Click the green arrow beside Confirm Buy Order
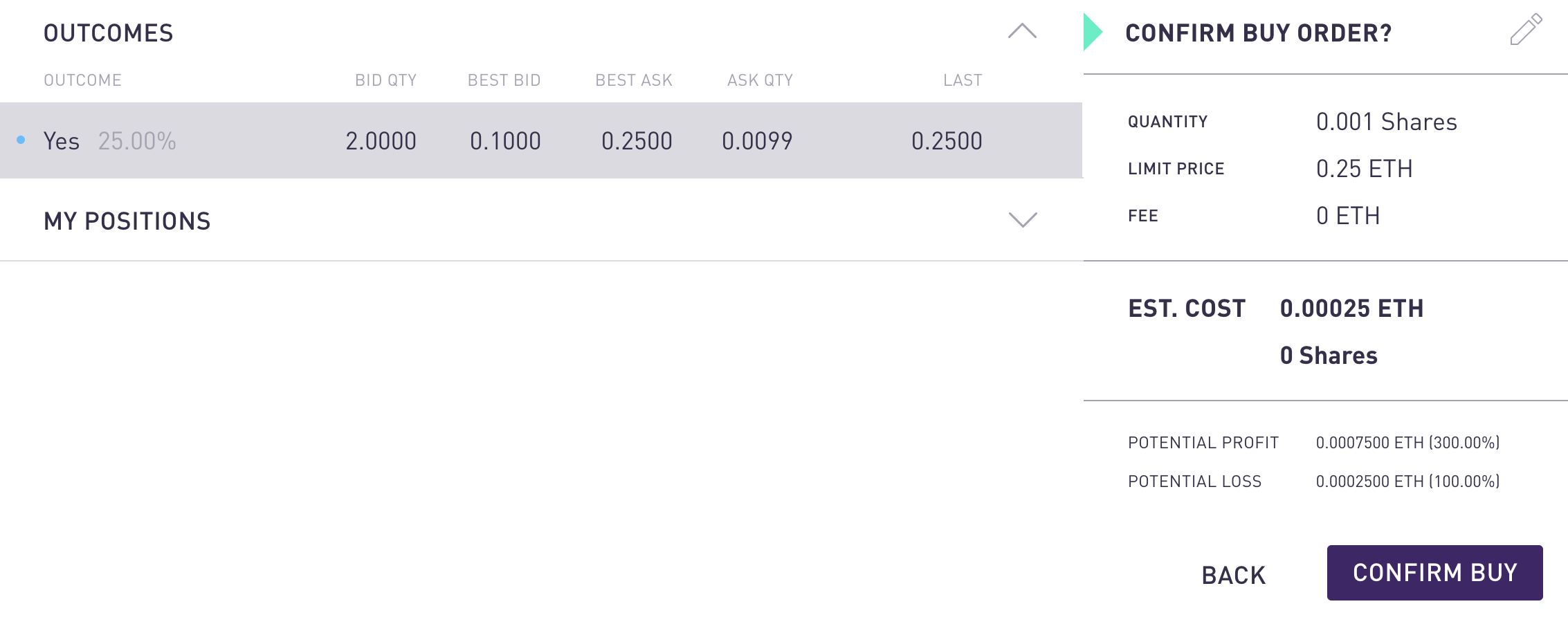Screen dimensions: 1568x642 pyautogui.click(x=1093, y=32)
